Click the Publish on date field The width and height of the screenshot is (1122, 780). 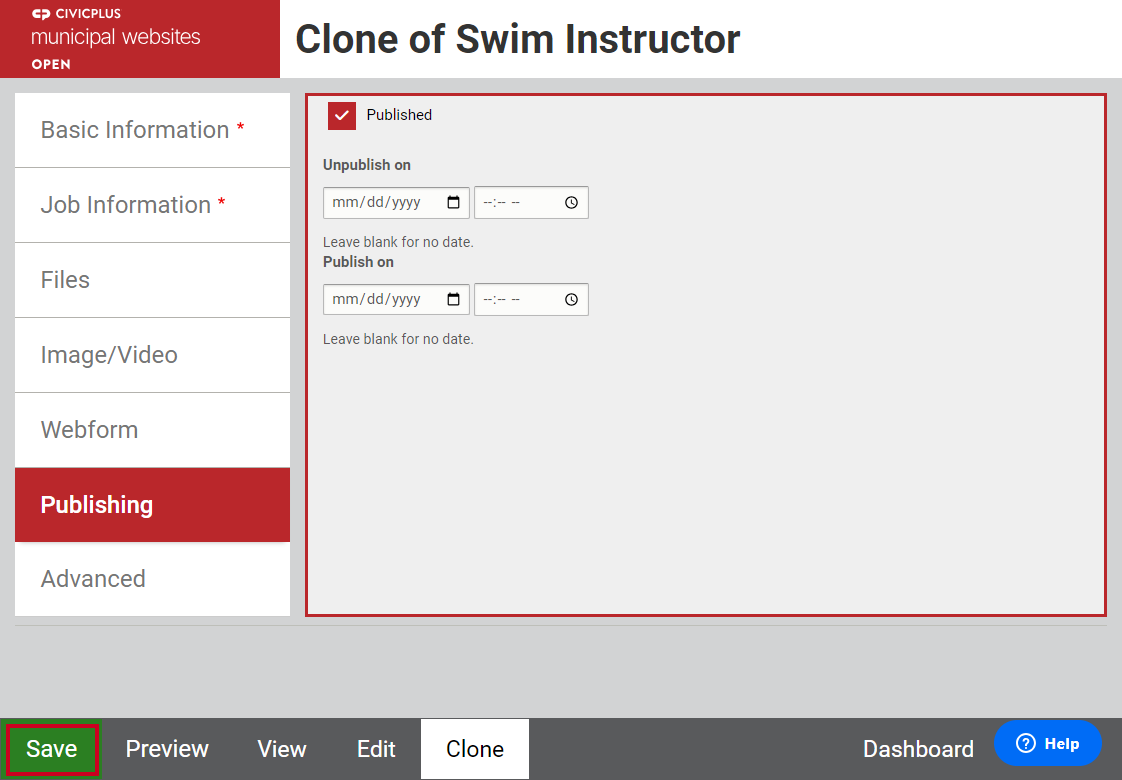(x=396, y=300)
